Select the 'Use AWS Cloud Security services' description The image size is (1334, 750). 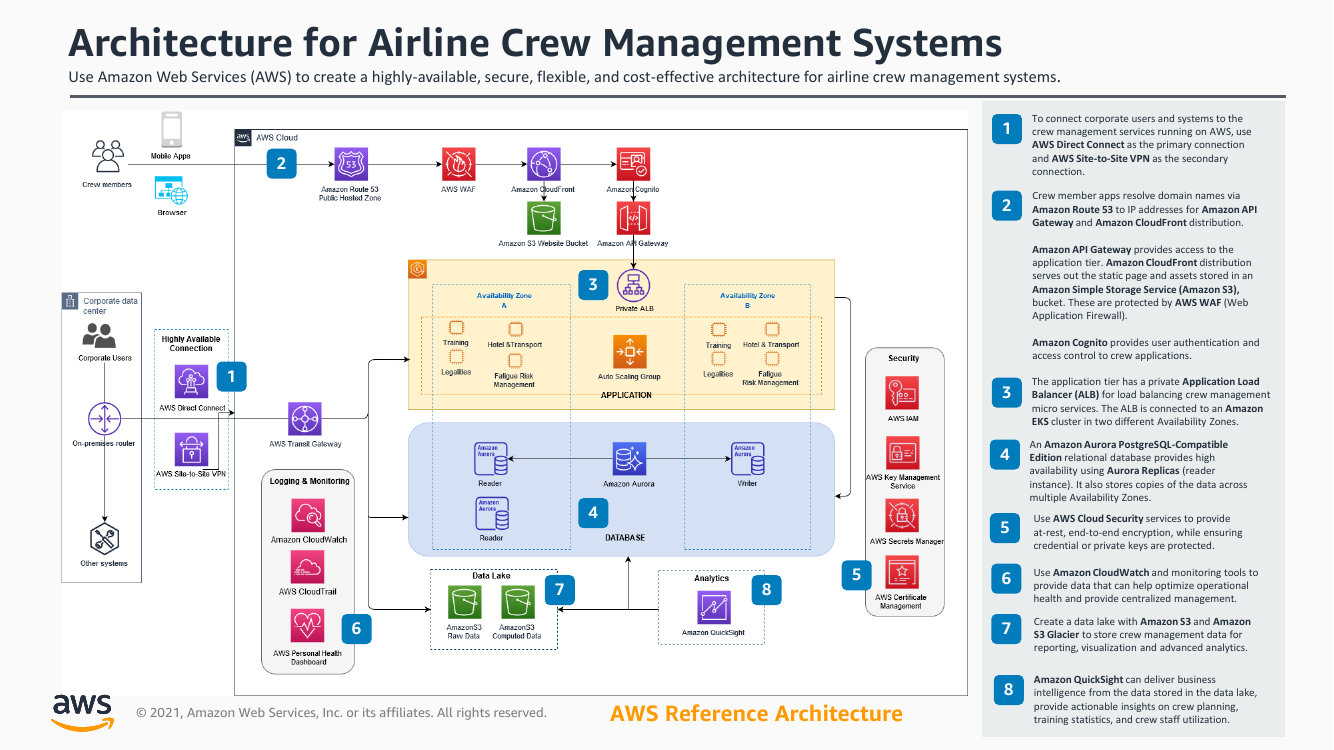pyautogui.click(x=1132, y=532)
